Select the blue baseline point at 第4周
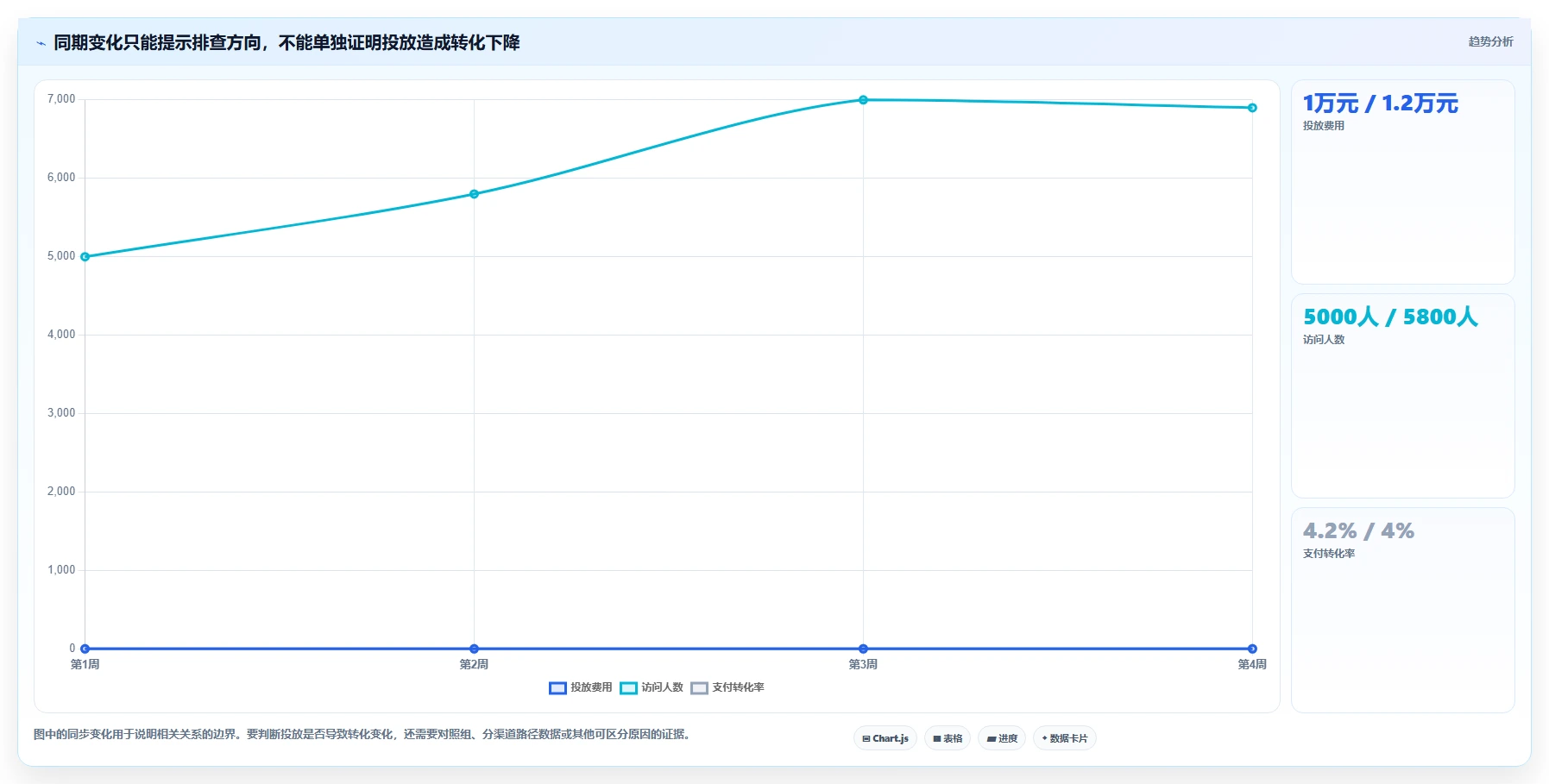The width and height of the screenshot is (1549, 784). click(1252, 649)
